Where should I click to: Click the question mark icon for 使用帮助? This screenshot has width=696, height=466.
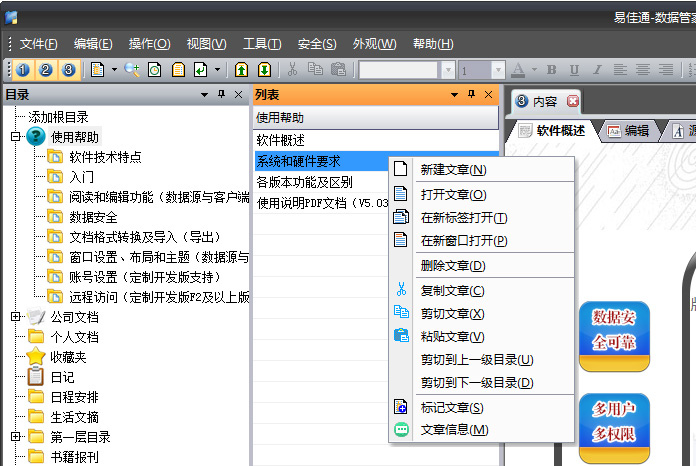36,137
